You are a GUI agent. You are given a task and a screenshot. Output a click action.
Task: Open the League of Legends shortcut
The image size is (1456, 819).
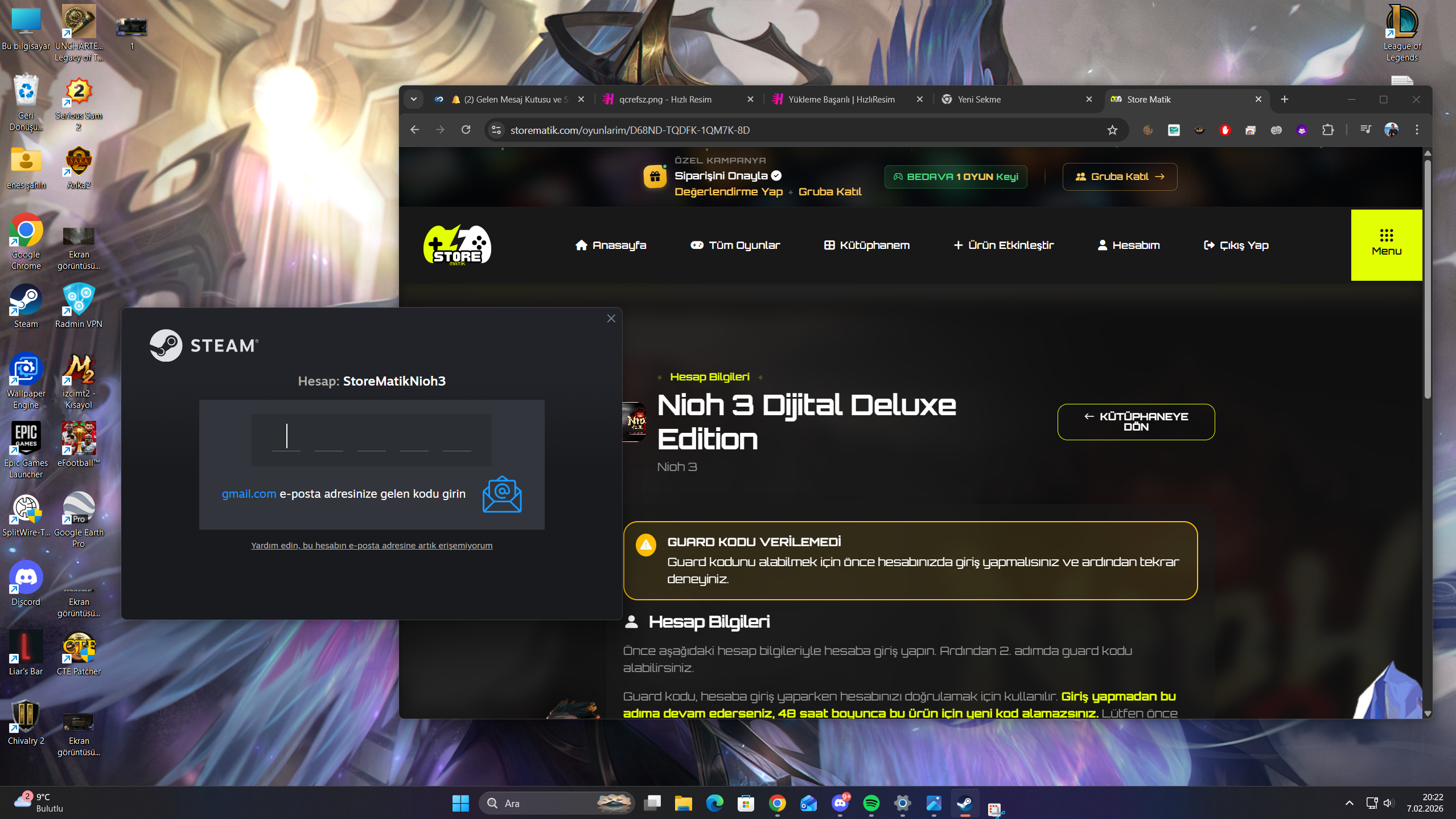1402,33
